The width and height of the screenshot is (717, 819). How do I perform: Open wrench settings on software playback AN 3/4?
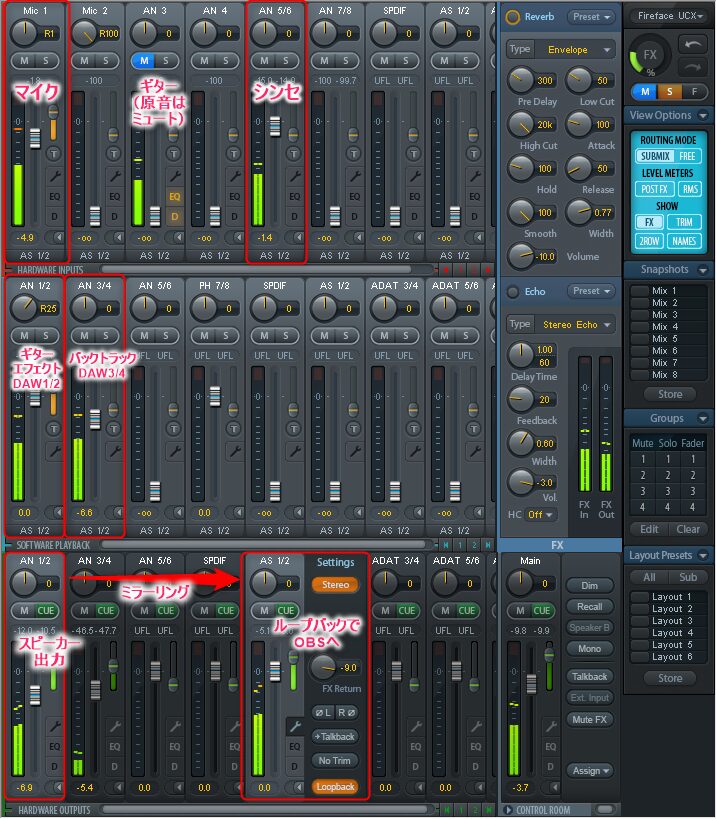point(114,451)
